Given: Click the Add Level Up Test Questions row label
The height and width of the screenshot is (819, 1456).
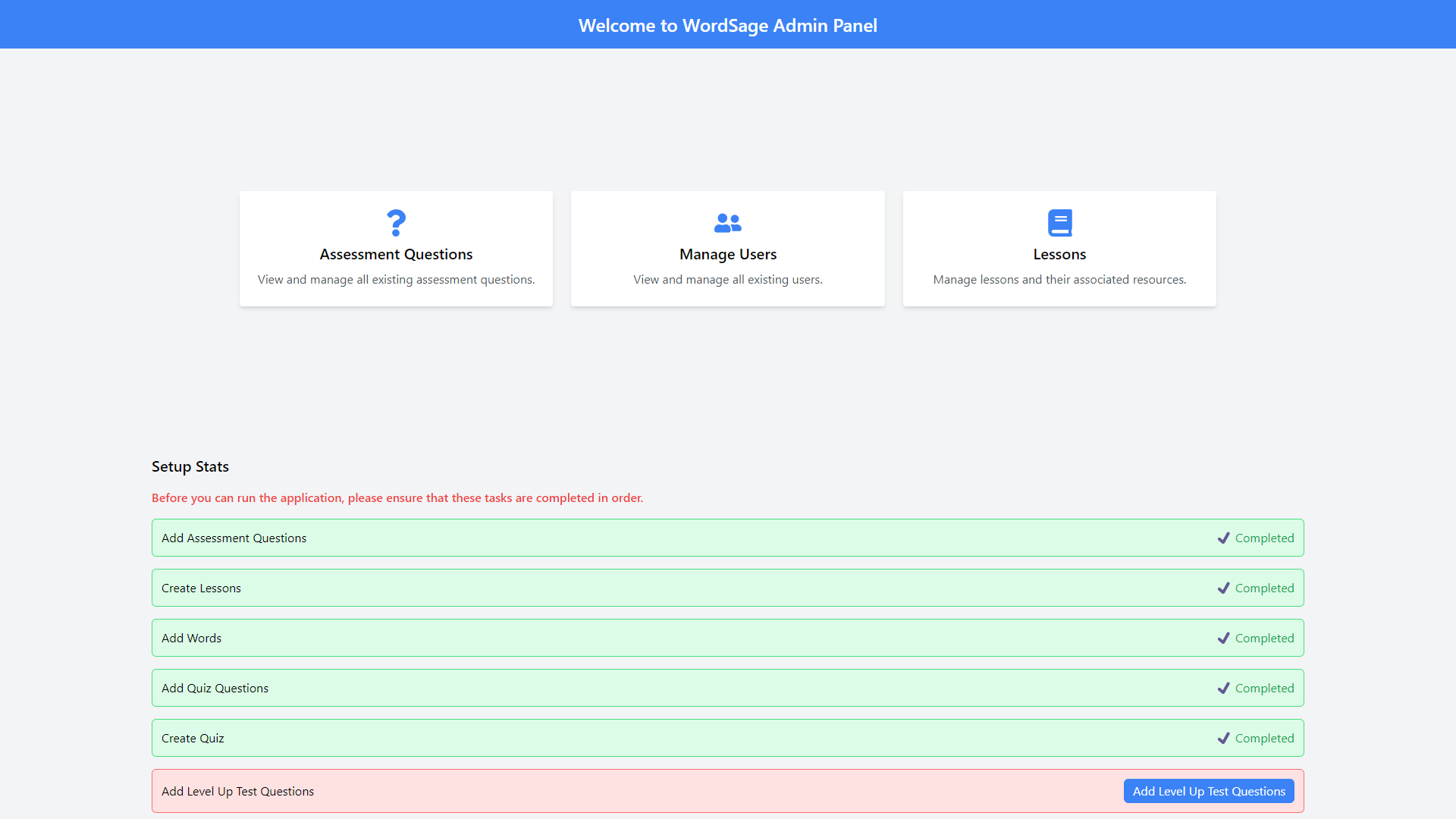Looking at the screenshot, I should click(x=237, y=792).
